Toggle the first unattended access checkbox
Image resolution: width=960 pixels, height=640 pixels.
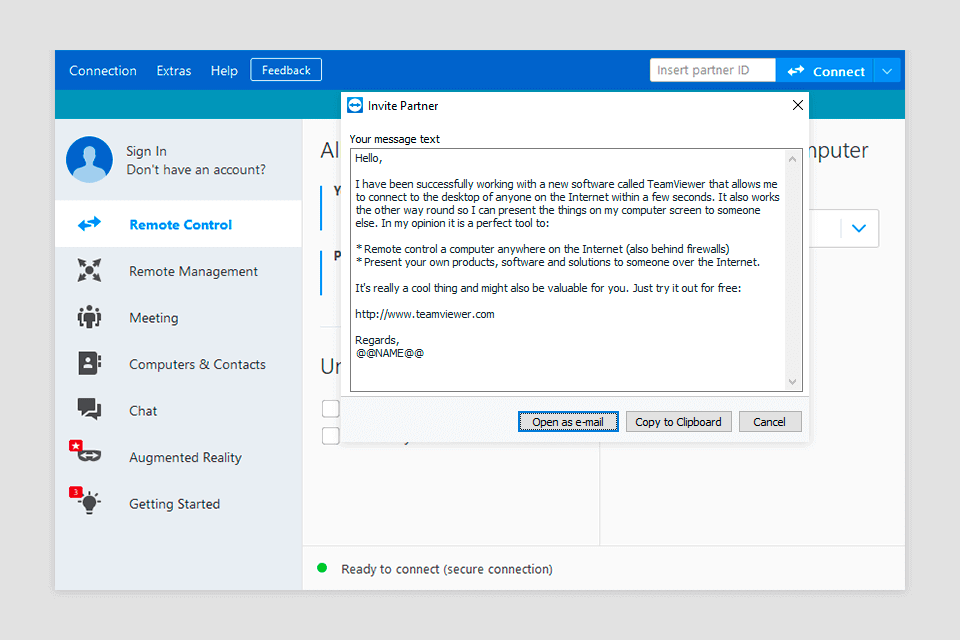tap(331, 408)
